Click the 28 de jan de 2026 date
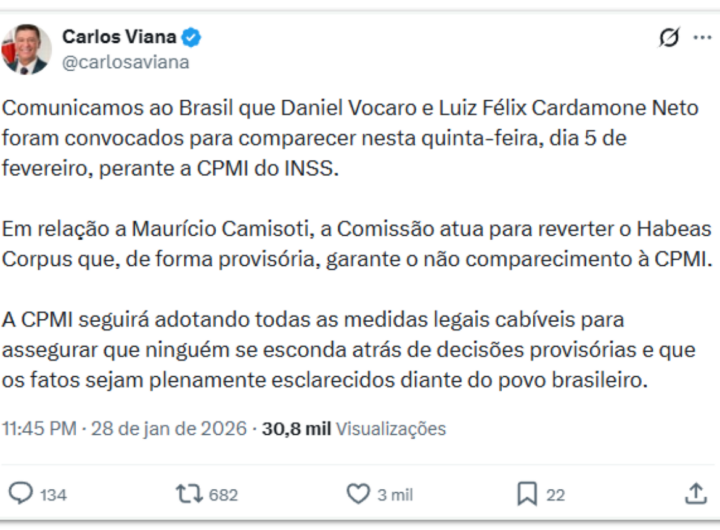Screen dimensions: 720x530 coord(169,429)
